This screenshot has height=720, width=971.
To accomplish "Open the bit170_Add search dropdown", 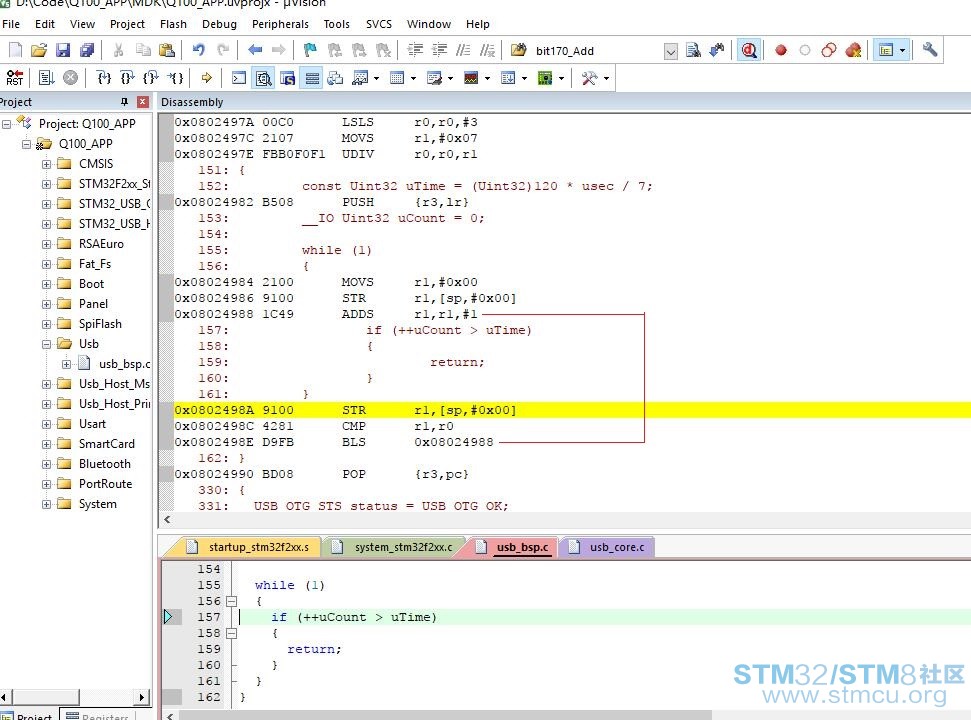I will pyautogui.click(x=670, y=51).
